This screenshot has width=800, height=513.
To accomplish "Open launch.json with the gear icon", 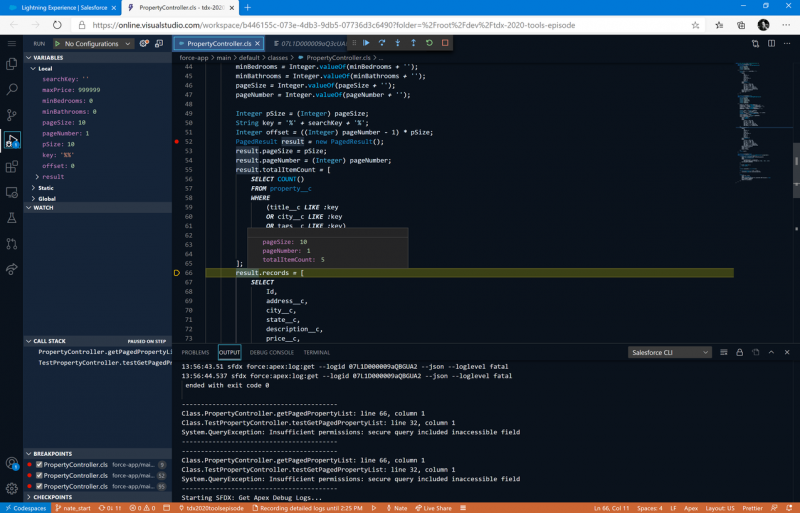I will click(x=144, y=44).
